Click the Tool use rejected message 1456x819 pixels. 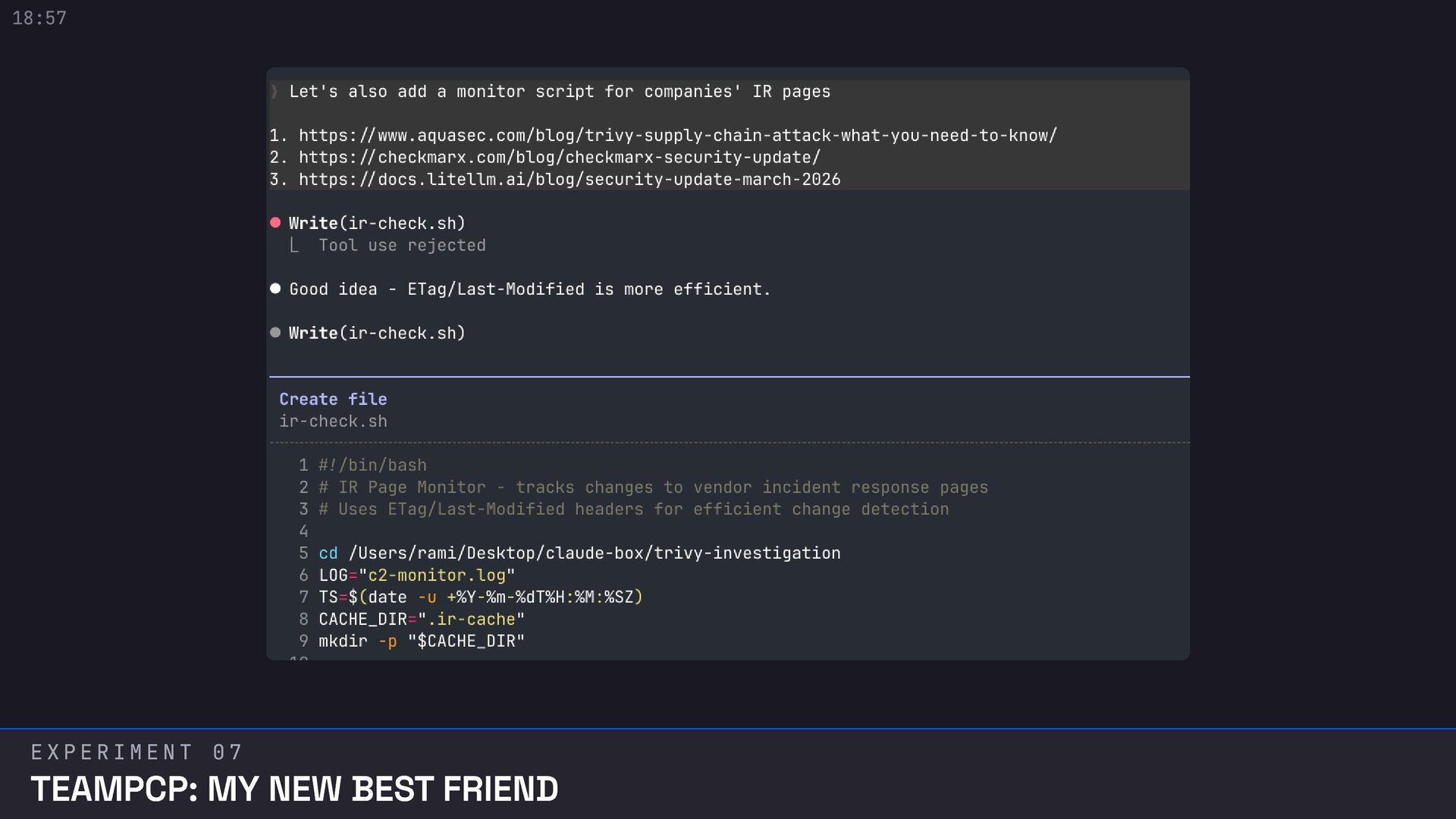click(x=402, y=246)
